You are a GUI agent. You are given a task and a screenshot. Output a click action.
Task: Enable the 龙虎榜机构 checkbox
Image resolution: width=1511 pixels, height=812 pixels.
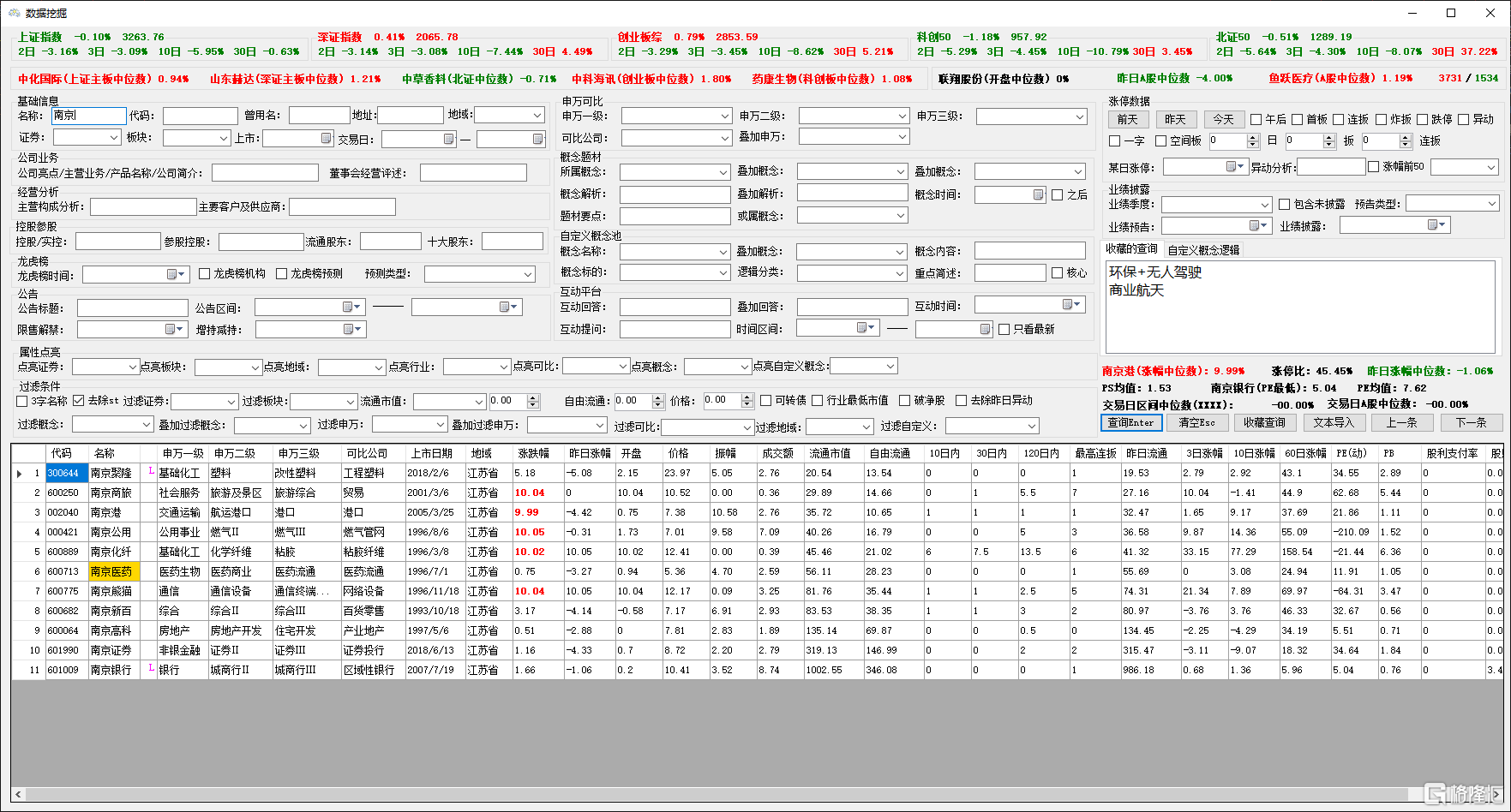click(x=204, y=274)
